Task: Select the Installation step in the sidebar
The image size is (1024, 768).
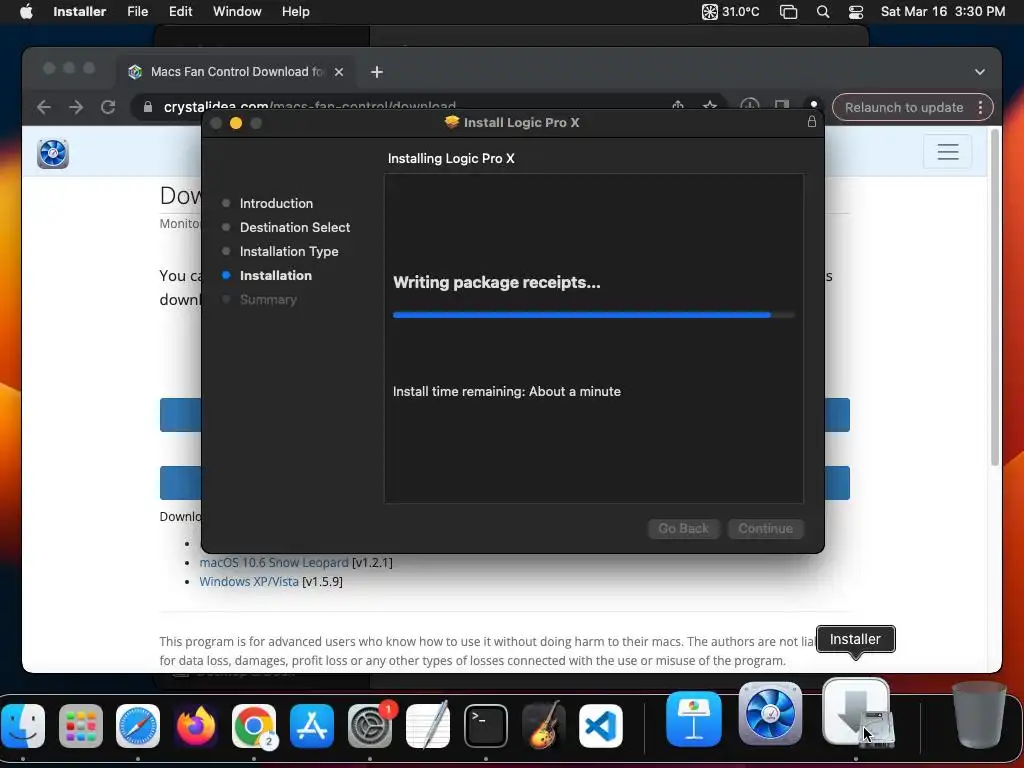Action: (x=276, y=276)
